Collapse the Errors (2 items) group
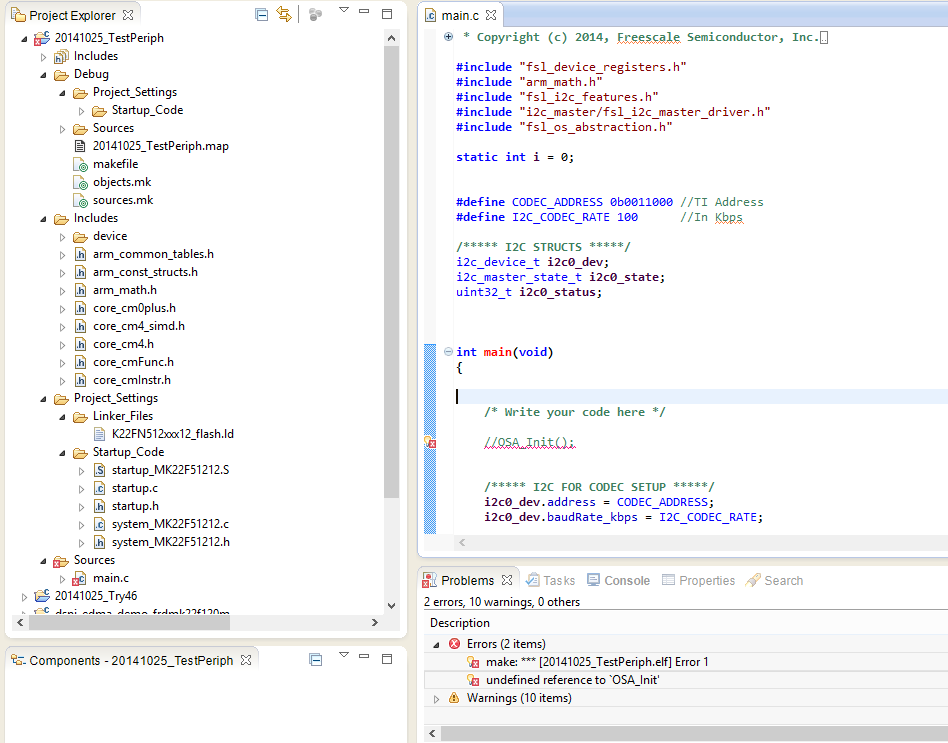948x743 pixels. [x=437, y=644]
